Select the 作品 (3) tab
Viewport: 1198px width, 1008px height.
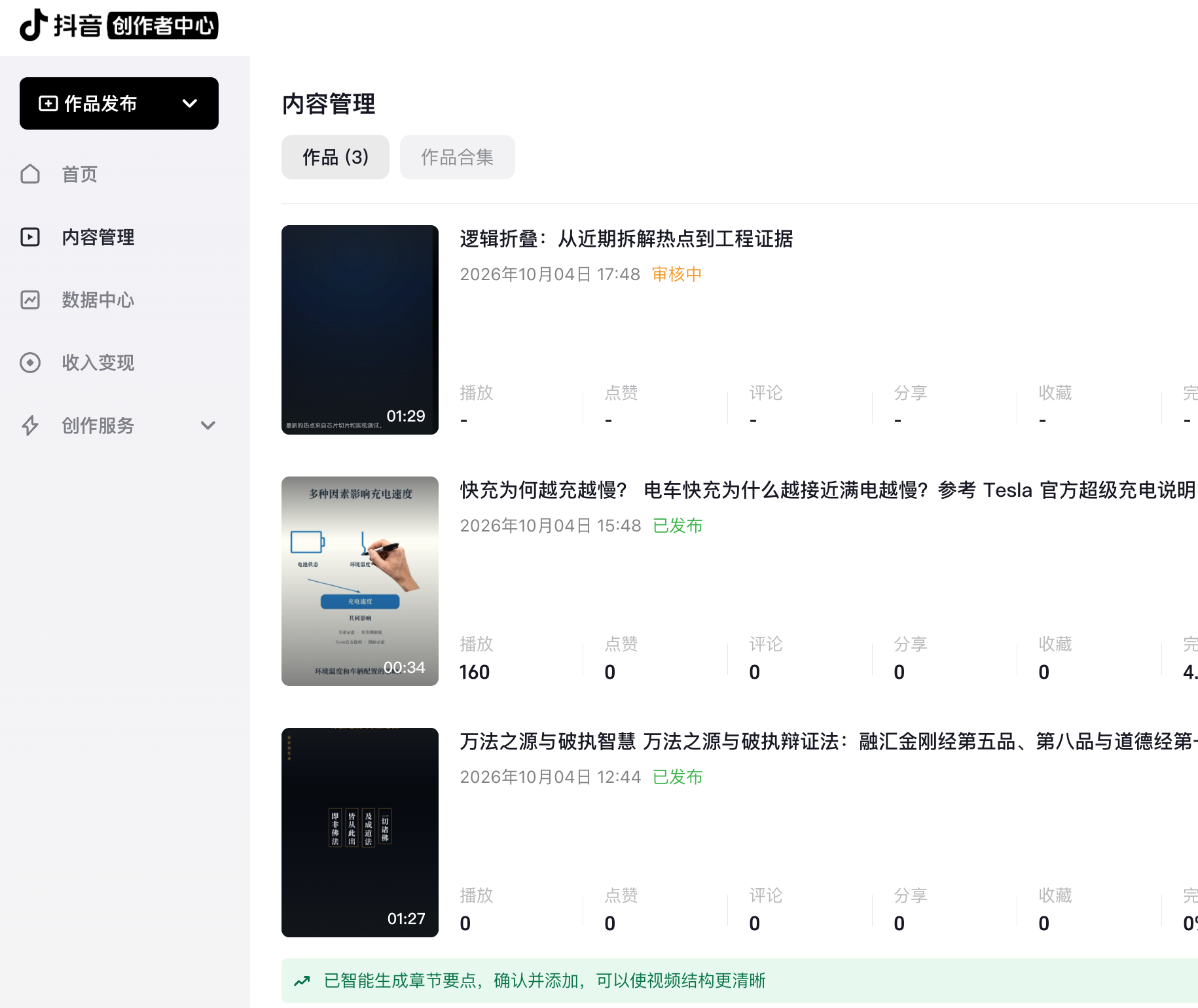[x=335, y=157]
